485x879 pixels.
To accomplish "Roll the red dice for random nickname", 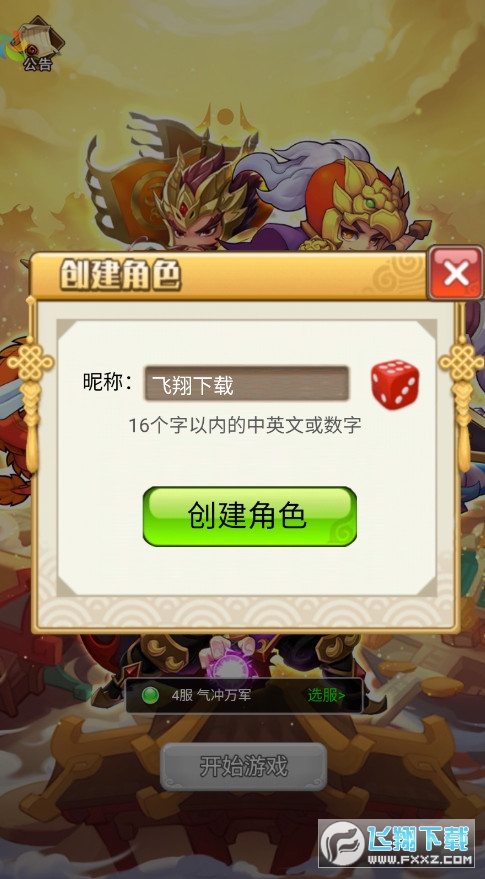I will point(395,385).
